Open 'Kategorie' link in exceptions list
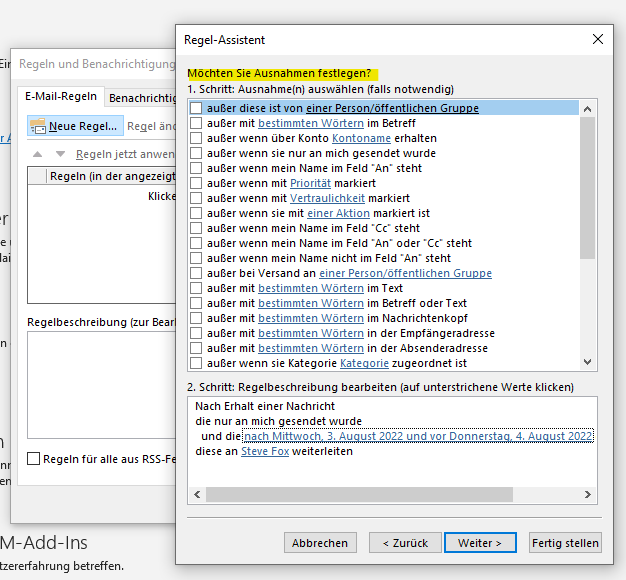The image size is (626, 580). tap(365, 363)
